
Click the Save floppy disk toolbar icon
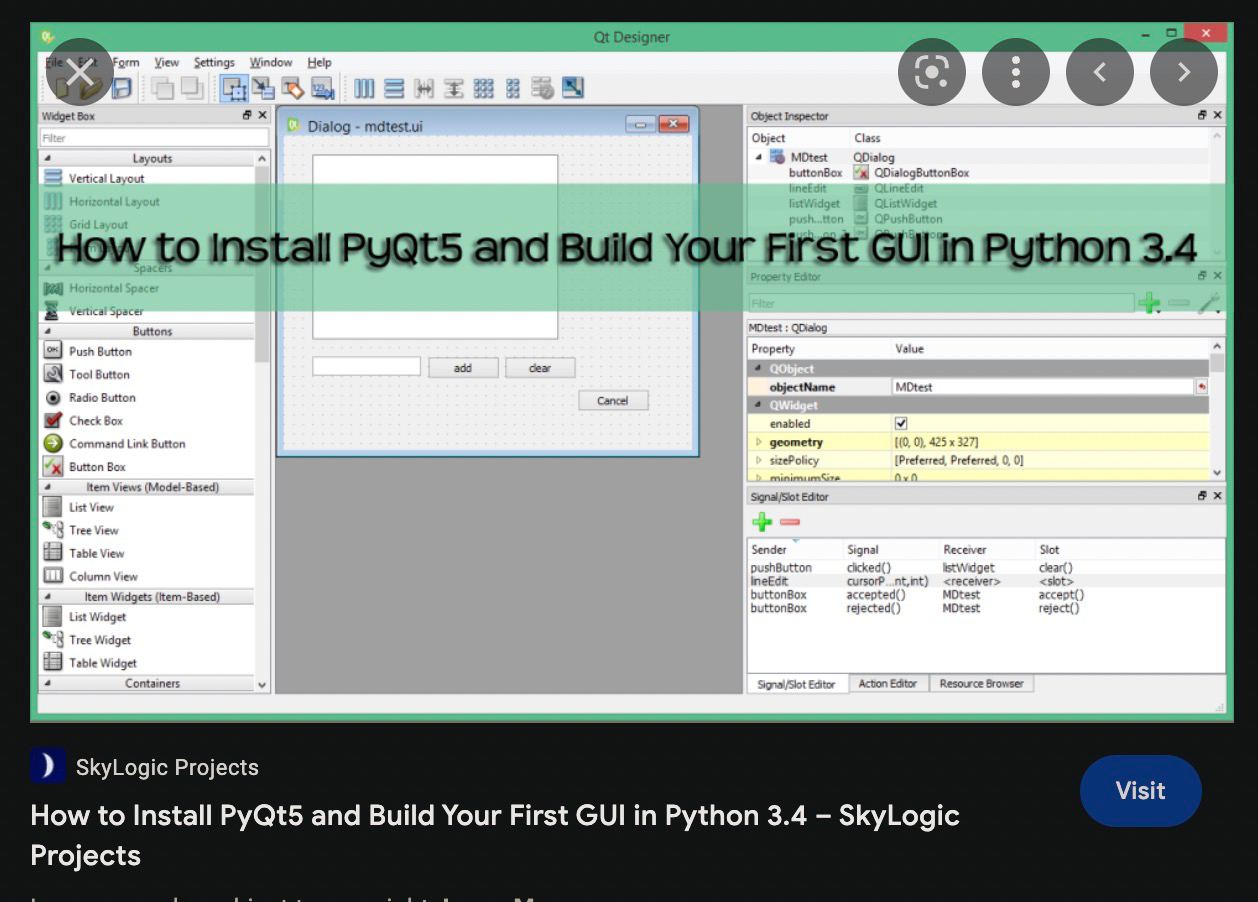[122, 88]
